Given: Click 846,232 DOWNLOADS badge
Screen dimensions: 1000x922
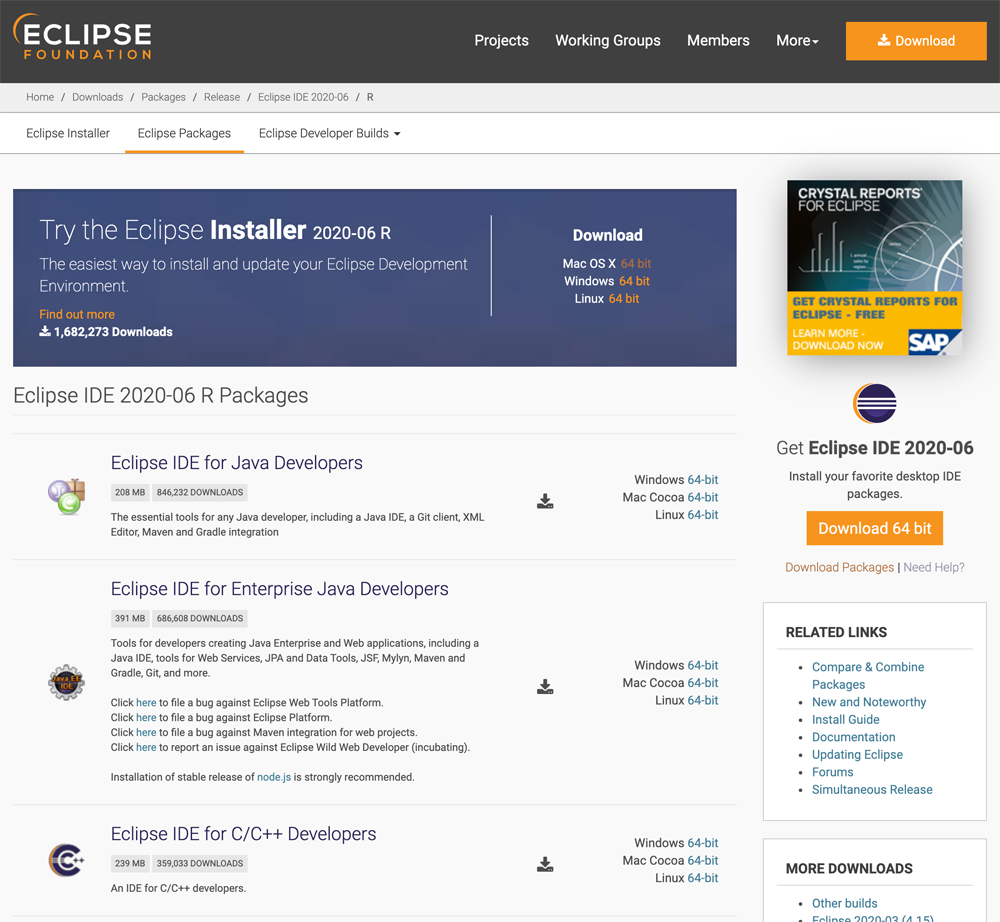Looking at the screenshot, I should 200,492.
